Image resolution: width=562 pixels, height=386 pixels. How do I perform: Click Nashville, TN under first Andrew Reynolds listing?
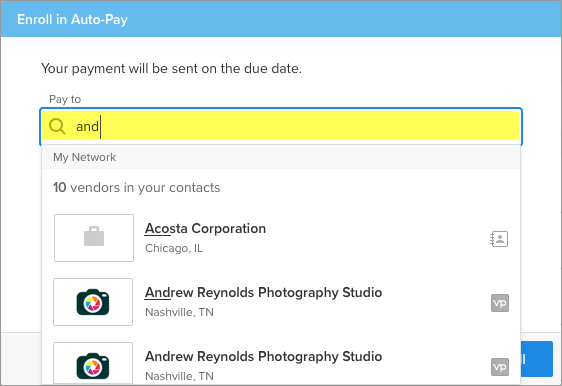(x=179, y=313)
